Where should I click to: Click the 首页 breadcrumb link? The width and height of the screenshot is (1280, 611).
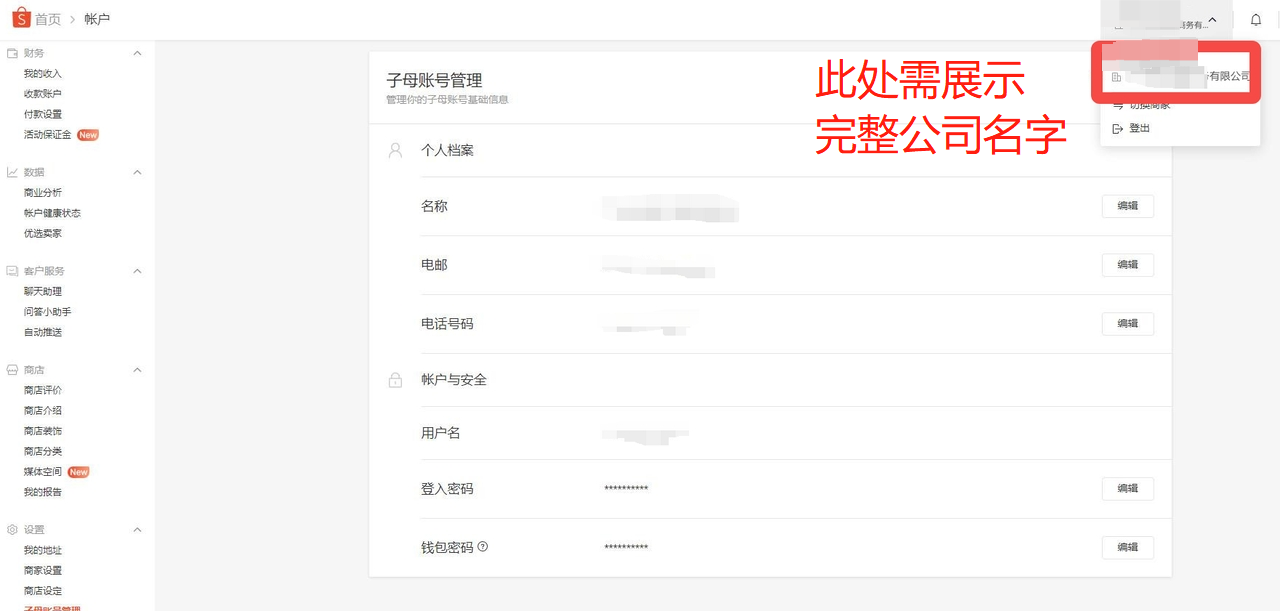pyautogui.click(x=48, y=20)
